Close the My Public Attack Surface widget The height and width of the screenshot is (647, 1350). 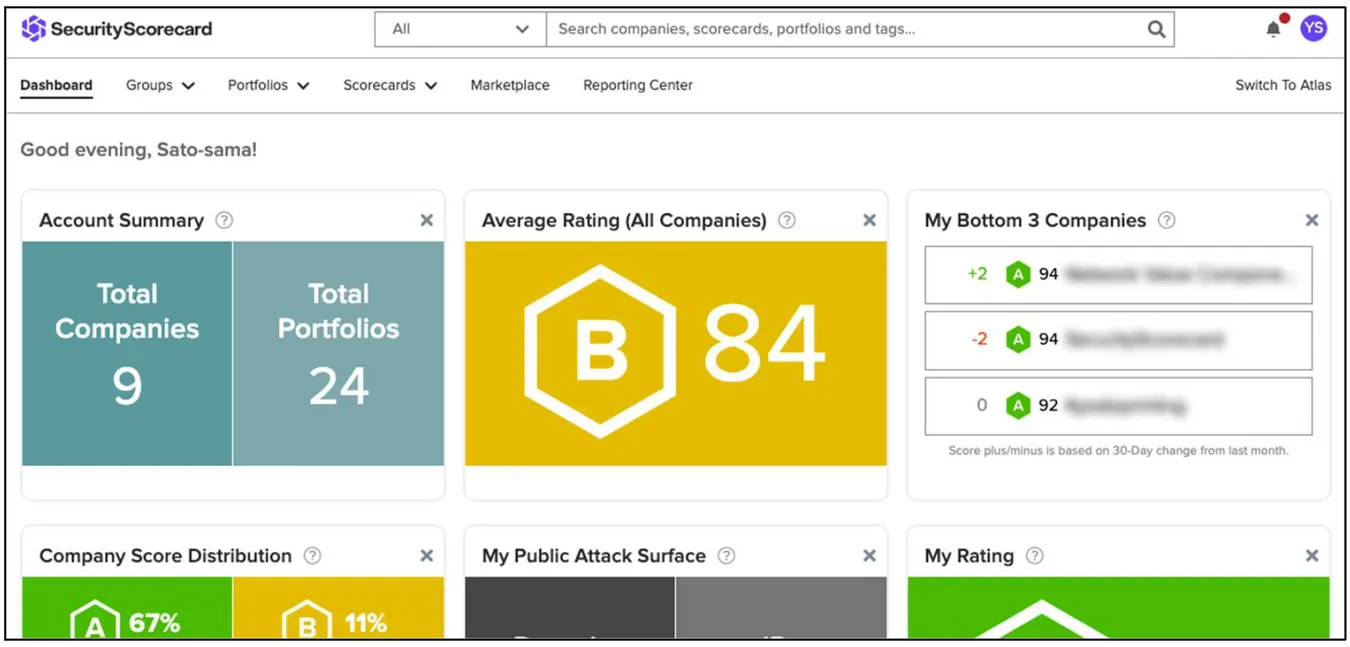point(869,555)
